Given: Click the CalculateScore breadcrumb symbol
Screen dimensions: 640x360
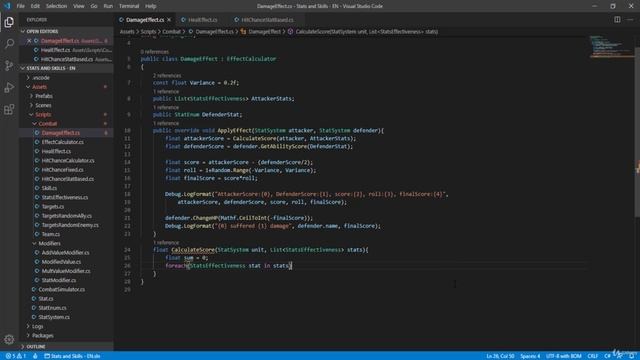Looking at the screenshot, I should [x=362, y=31].
